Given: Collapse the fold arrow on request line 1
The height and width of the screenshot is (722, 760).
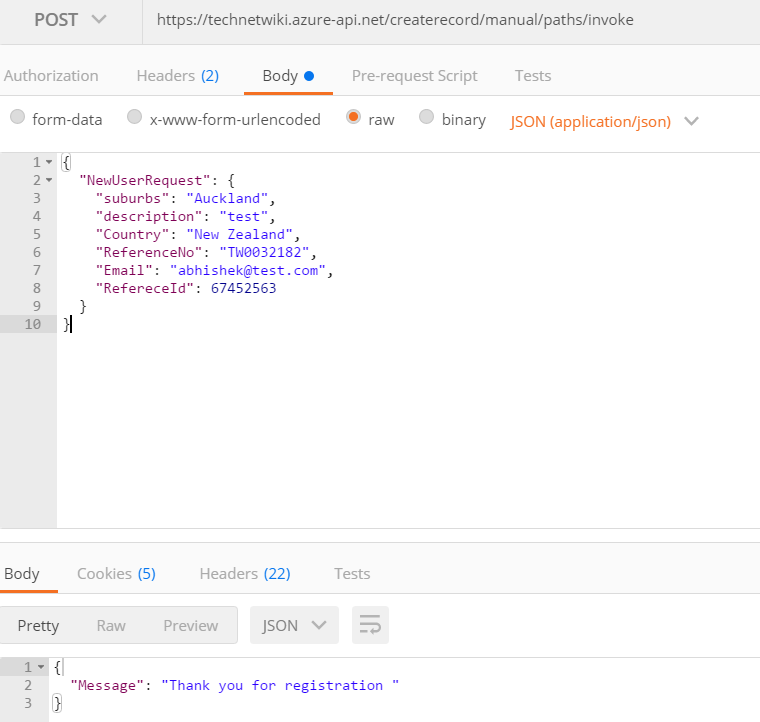Looking at the screenshot, I should (x=49, y=162).
